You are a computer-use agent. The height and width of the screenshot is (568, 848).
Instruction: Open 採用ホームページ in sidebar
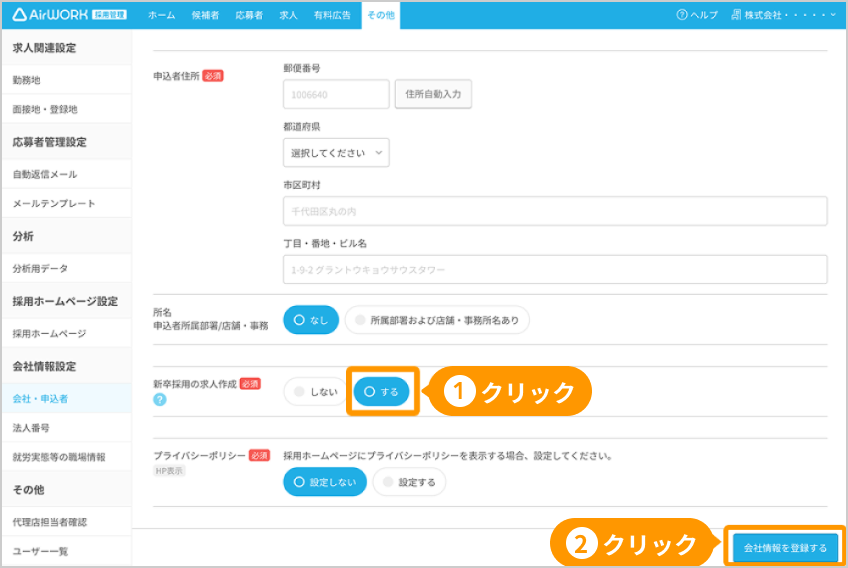click(67, 333)
